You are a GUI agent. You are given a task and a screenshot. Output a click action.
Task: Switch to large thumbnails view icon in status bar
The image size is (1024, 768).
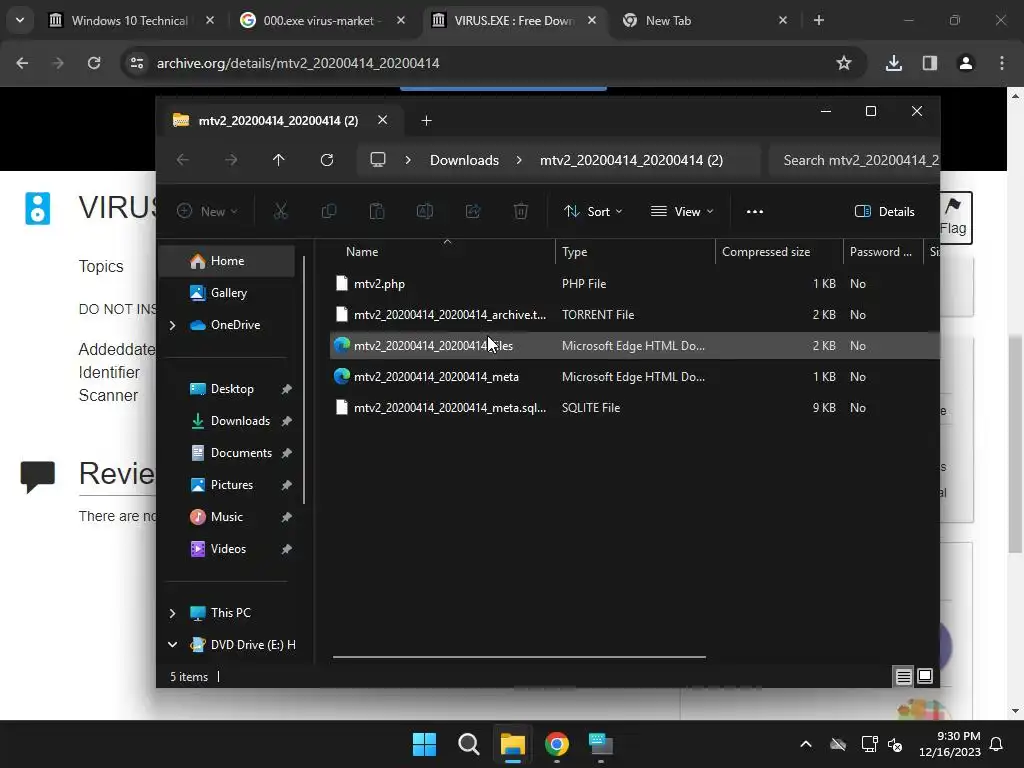925,677
